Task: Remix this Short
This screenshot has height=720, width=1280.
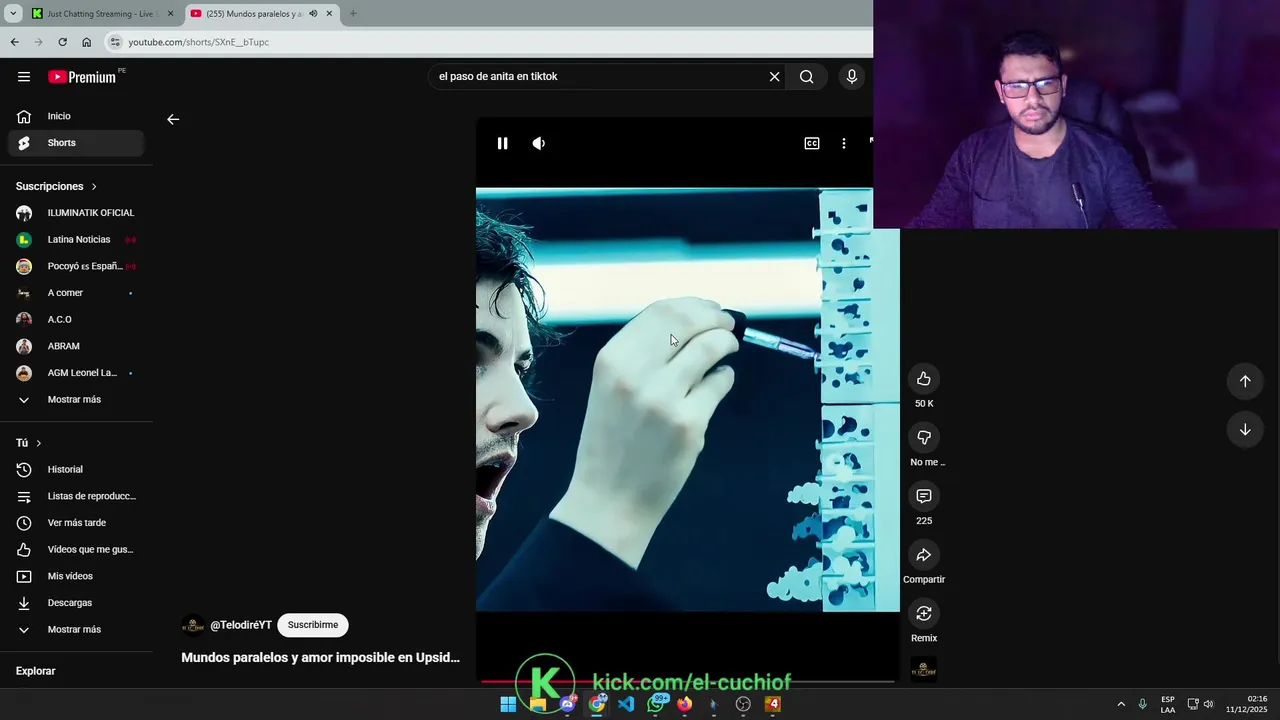Action: 924,613
